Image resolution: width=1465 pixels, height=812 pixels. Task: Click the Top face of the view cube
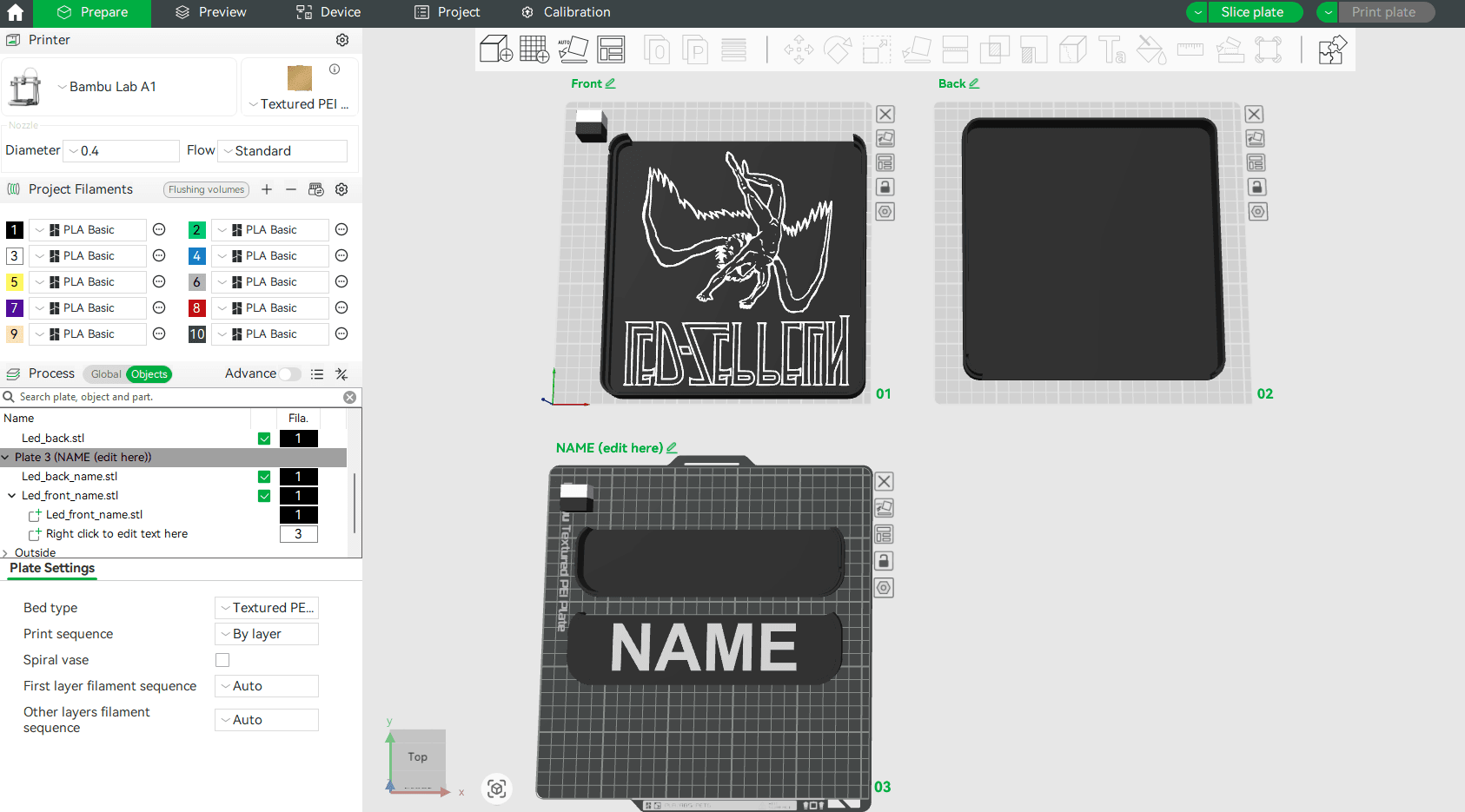pos(418,757)
